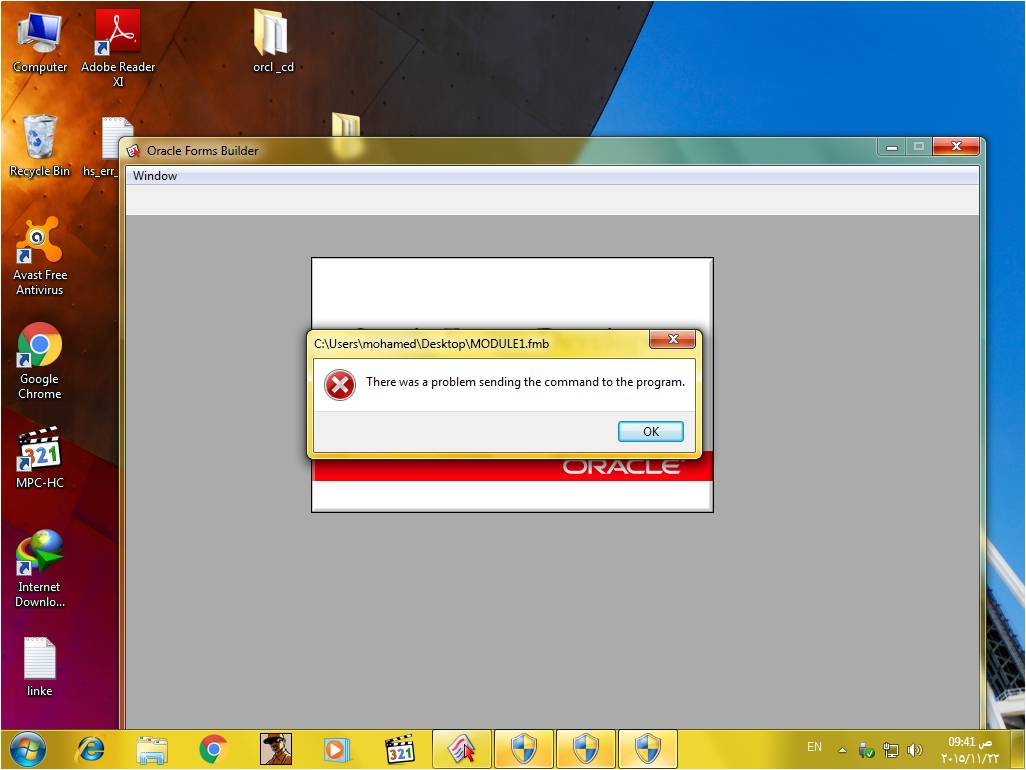
Task: Select the Avast Free Antivirus shortcut
Action: pos(40,250)
